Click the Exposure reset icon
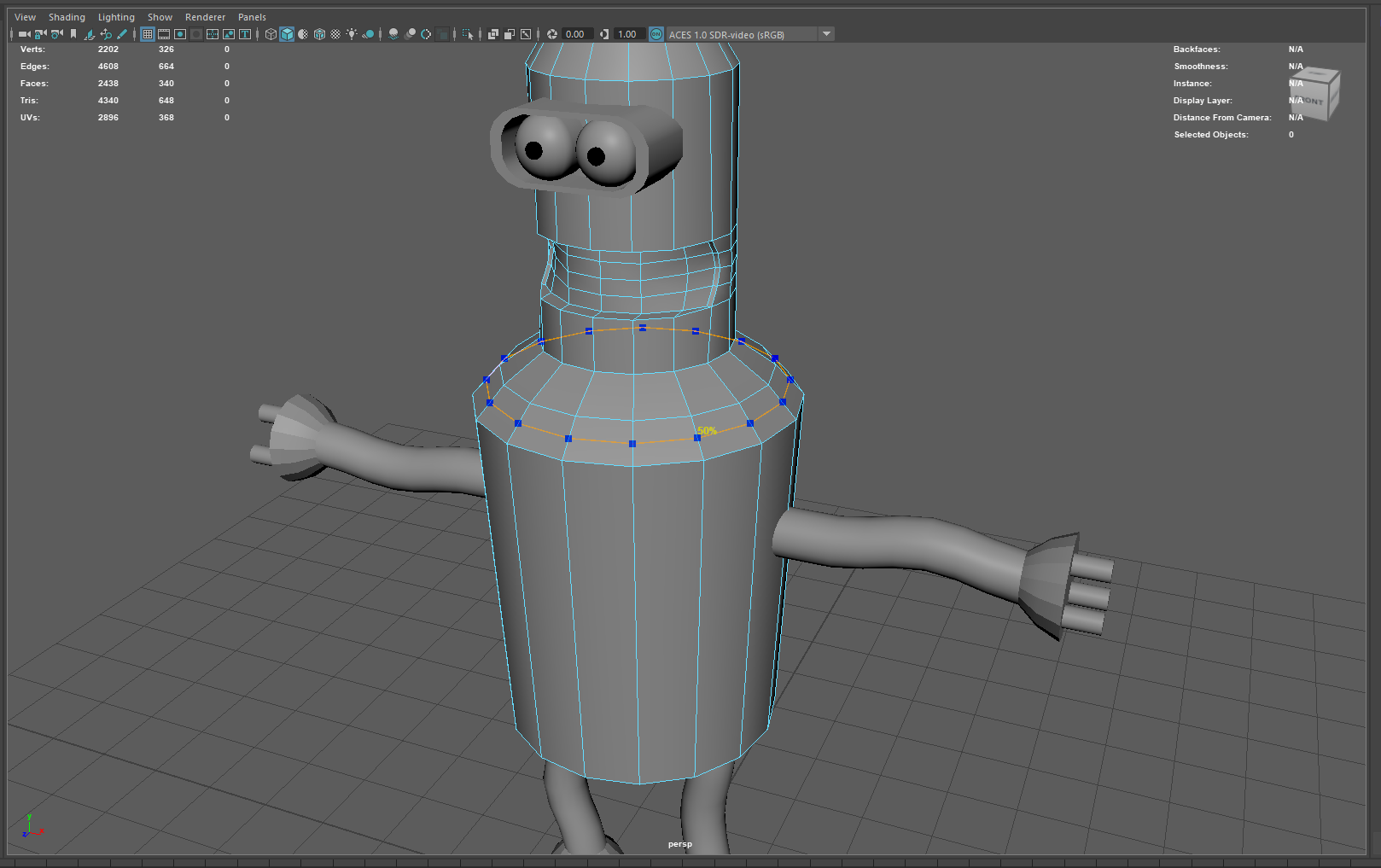Viewport: 1381px width, 868px height. [552, 34]
